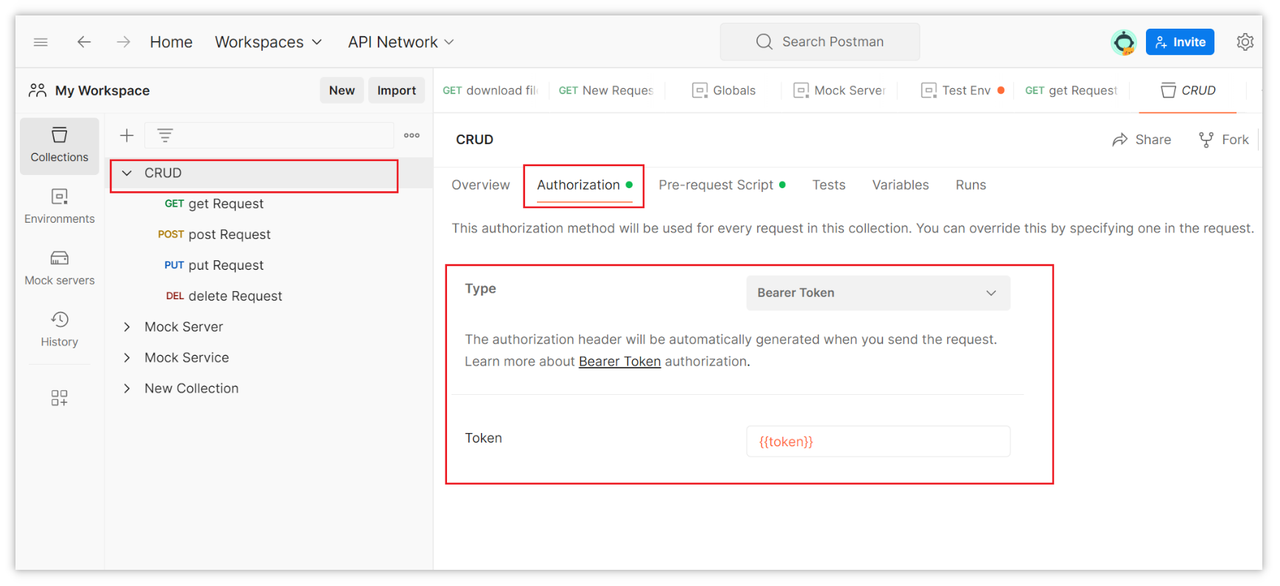The height and width of the screenshot is (586, 1280).
Task: Expand the Mock Service collection
Action: point(127,358)
